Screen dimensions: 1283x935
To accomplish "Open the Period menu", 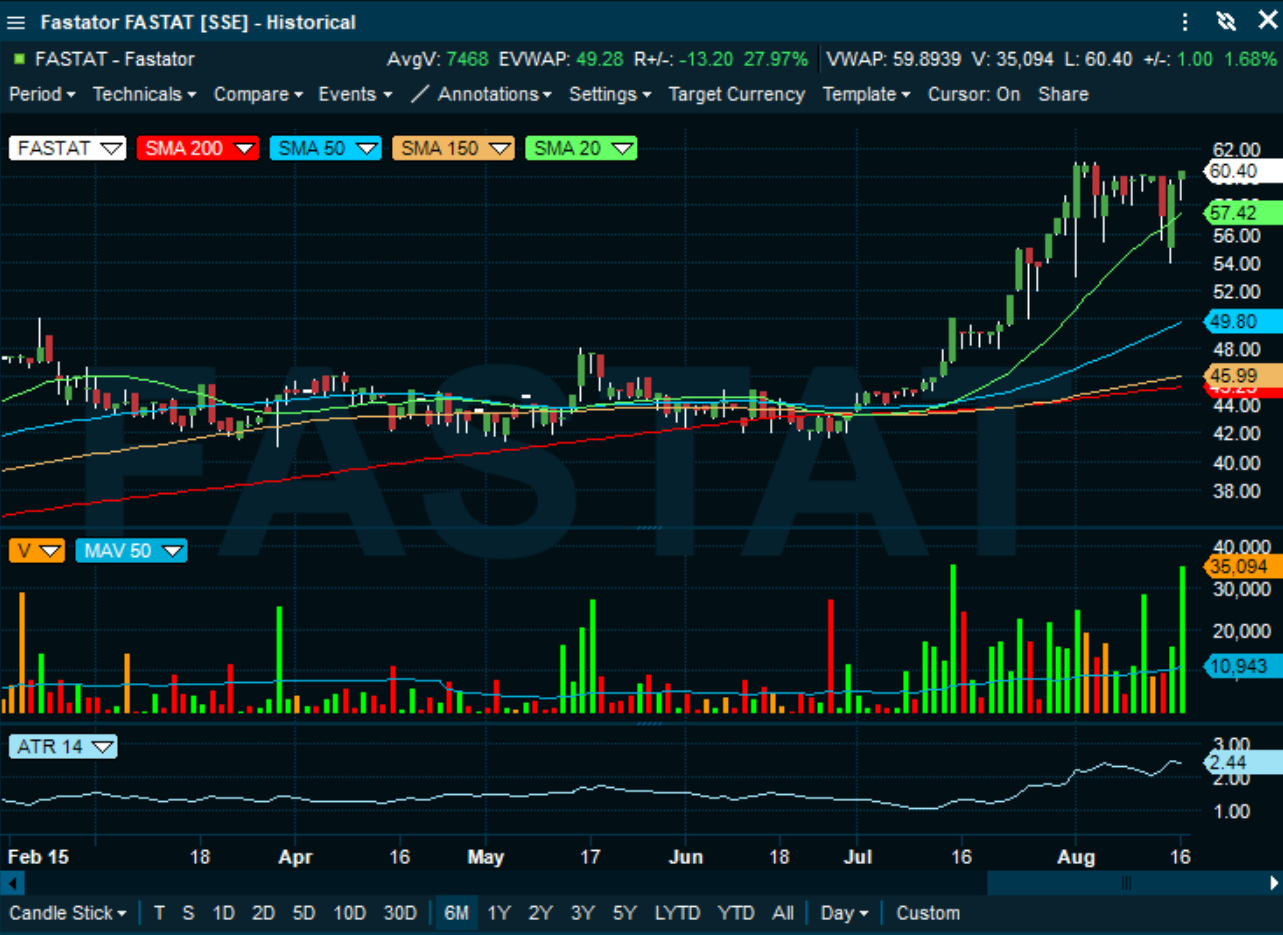I will [42, 94].
